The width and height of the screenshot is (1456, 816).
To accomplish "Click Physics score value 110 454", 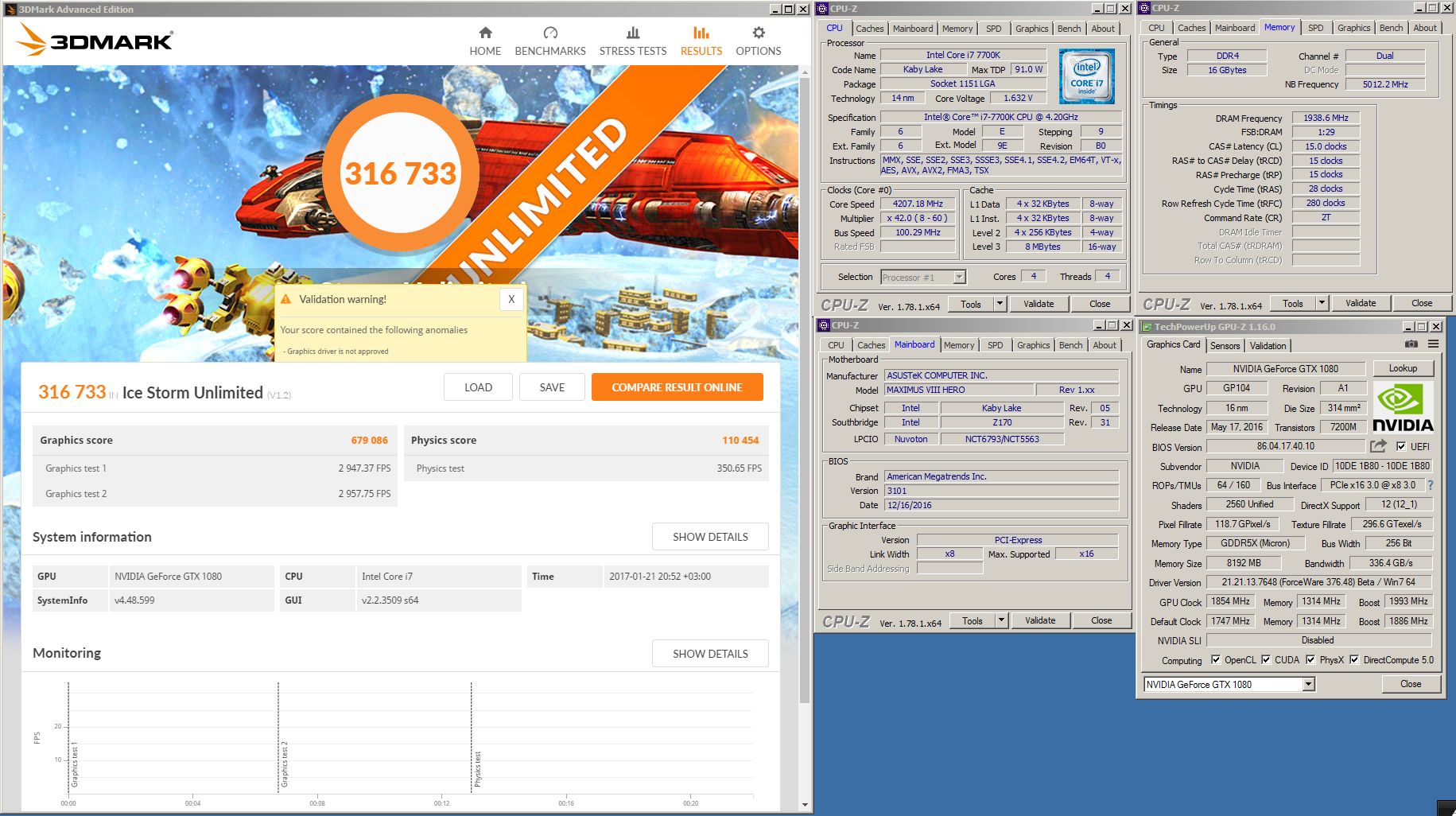I will click(x=740, y=440).
